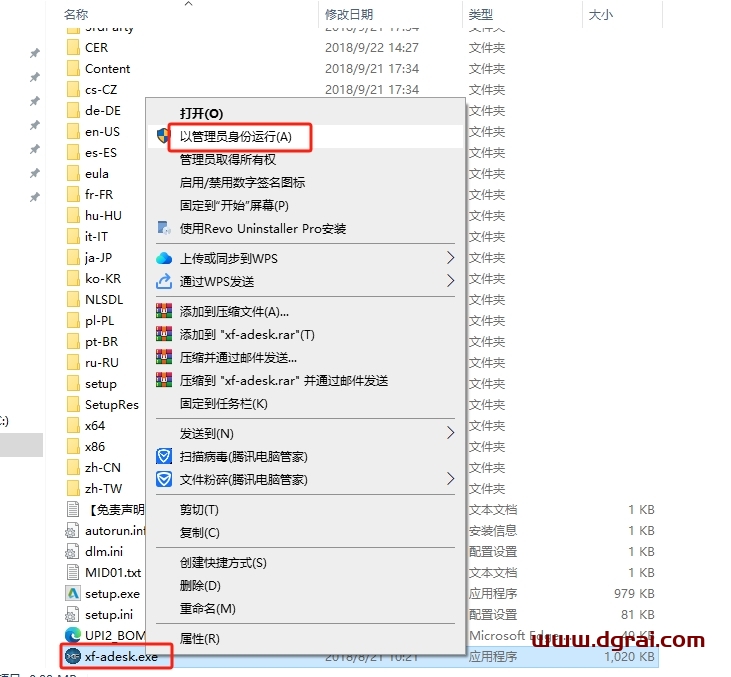
Task: Click the 979 KB size cell
Action: click(634, 594)
